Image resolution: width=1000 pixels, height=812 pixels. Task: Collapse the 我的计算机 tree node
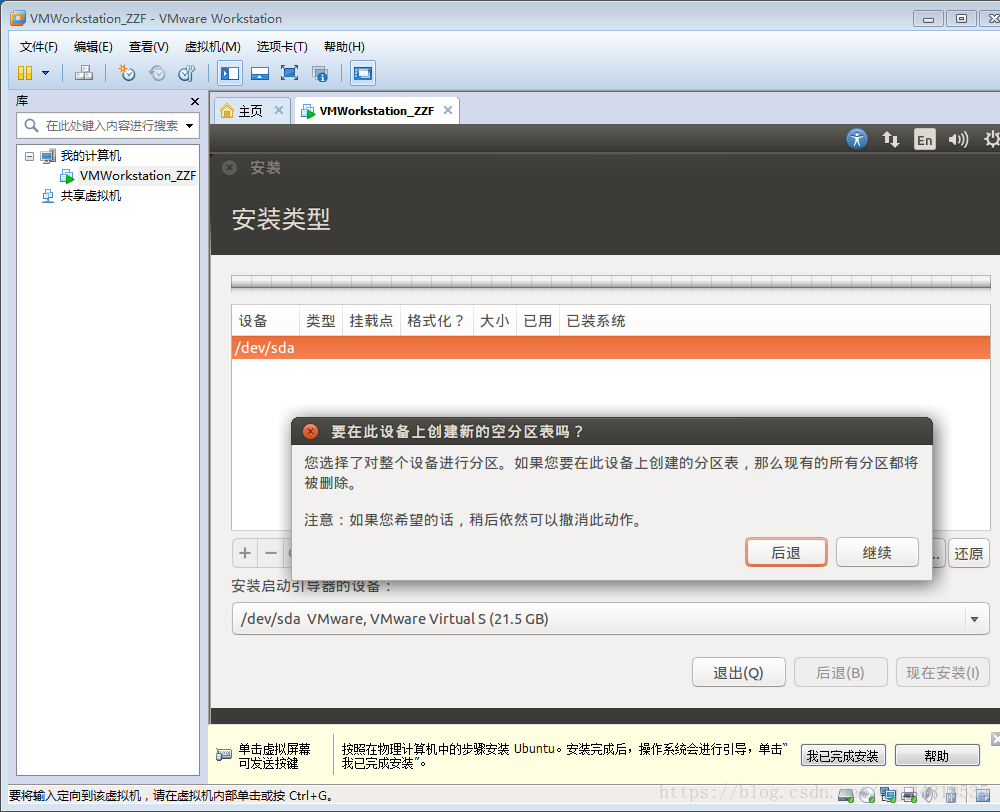29,156
